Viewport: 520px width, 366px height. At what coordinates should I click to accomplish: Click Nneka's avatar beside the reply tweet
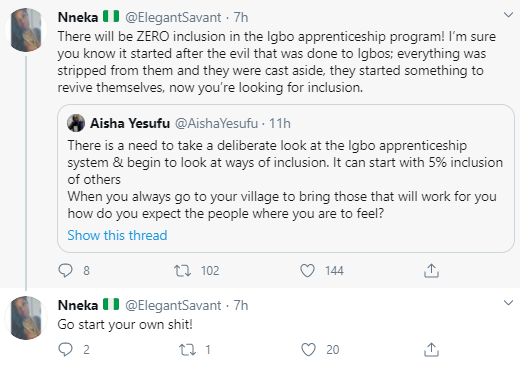(x=26, y=318)
